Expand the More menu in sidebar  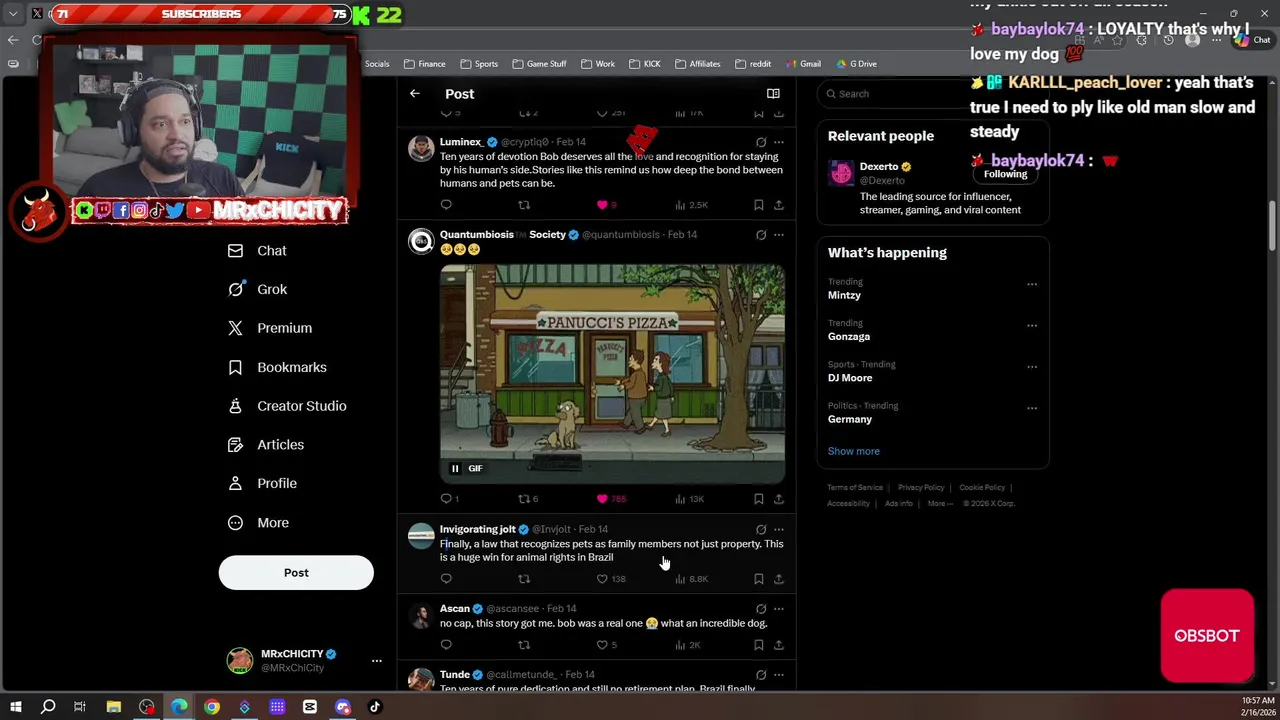[x=258, y=523]
